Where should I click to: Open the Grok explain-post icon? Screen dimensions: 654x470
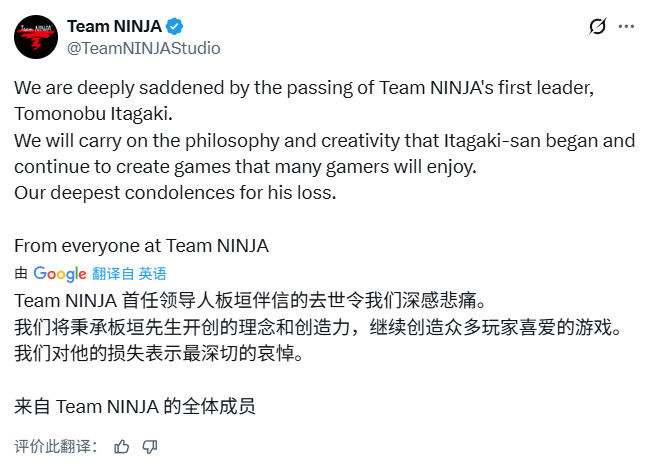[598, 27]
